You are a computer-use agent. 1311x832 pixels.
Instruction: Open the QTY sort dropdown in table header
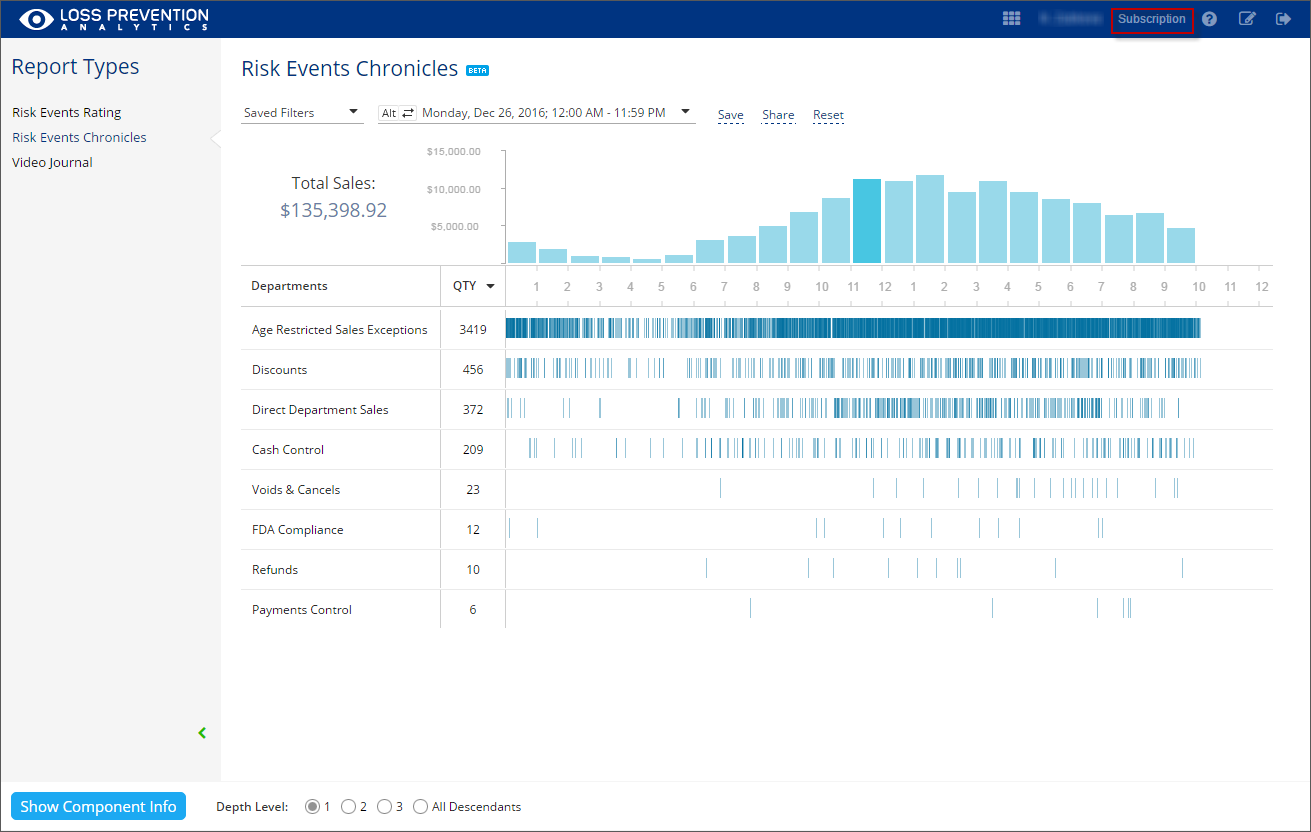491,285
